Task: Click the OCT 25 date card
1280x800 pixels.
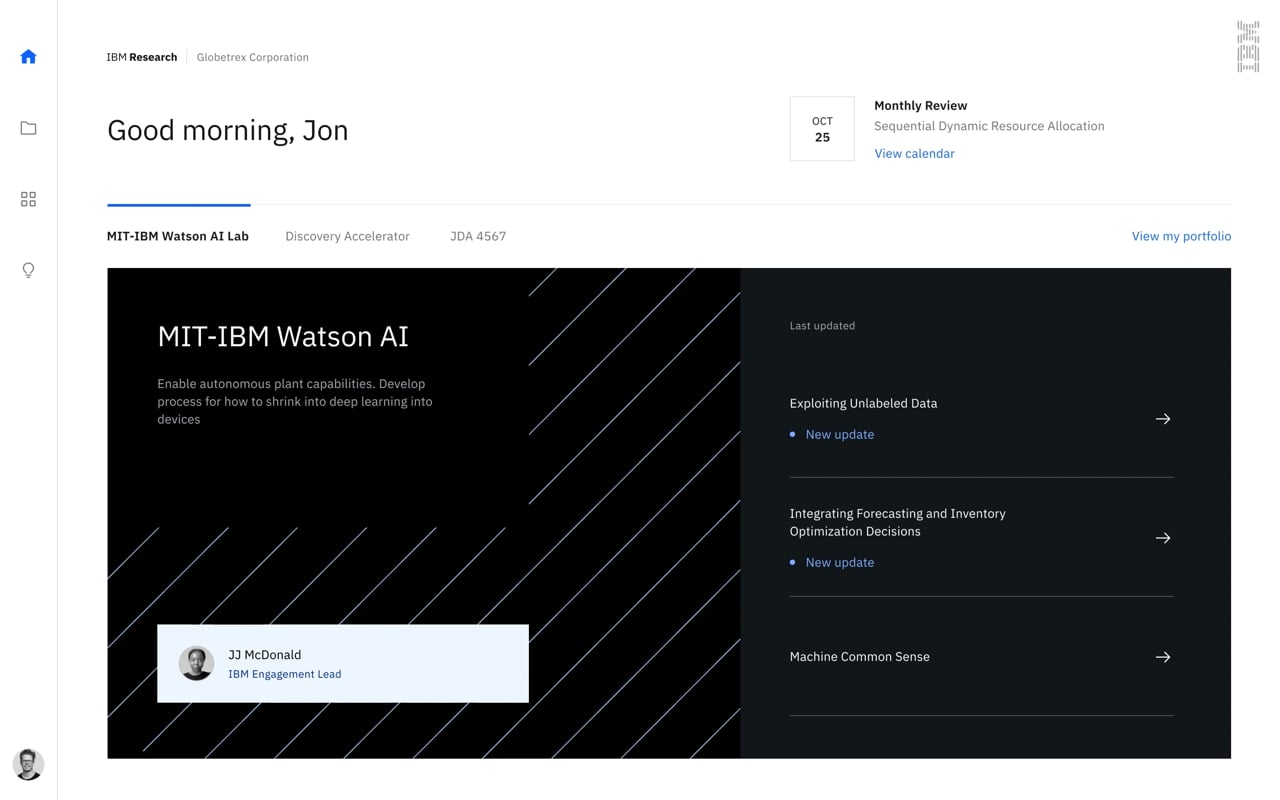Action: [x=821, y=128]
